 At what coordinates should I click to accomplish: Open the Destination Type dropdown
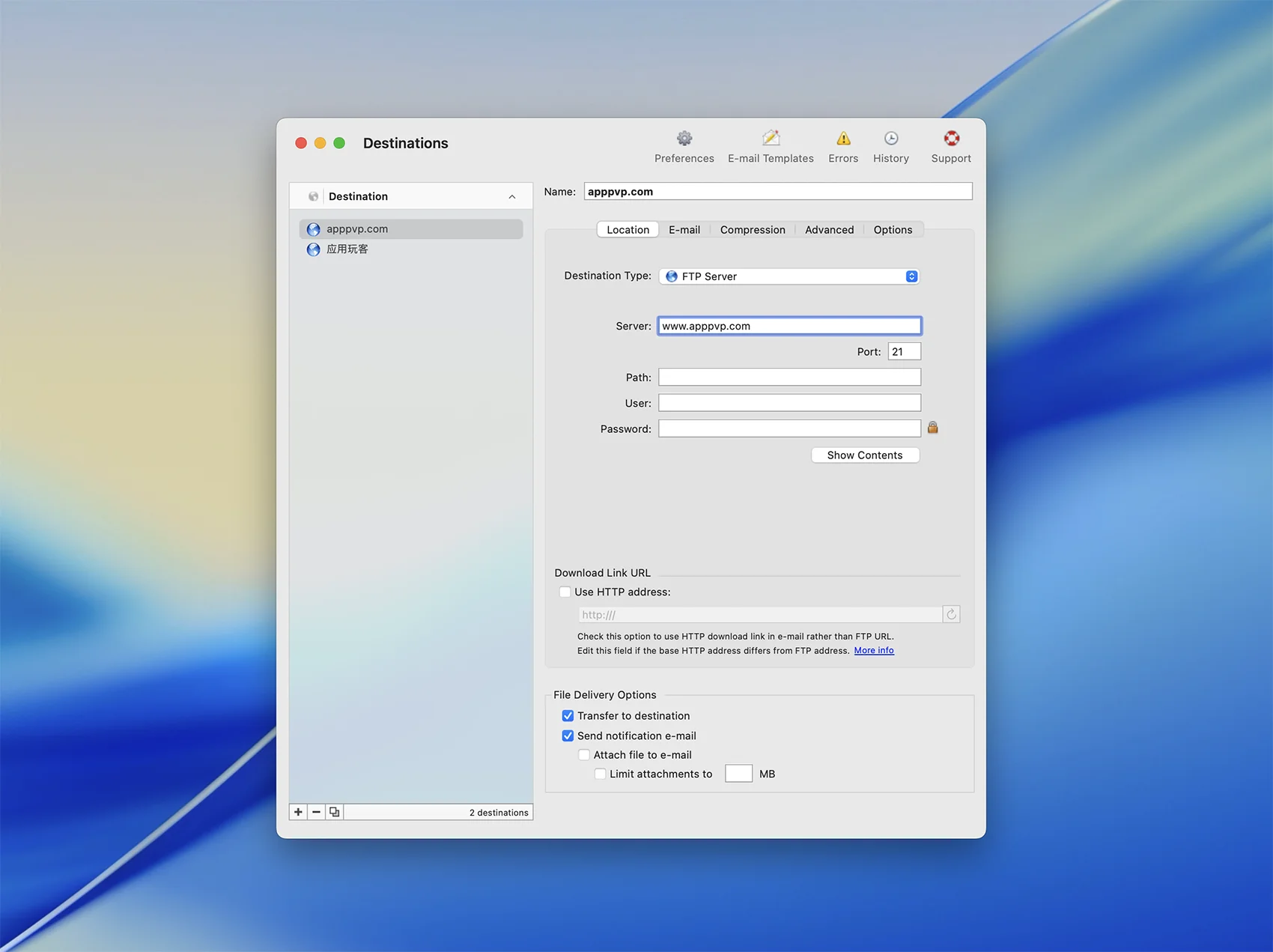pyautogui.click(x=789, y=276)
